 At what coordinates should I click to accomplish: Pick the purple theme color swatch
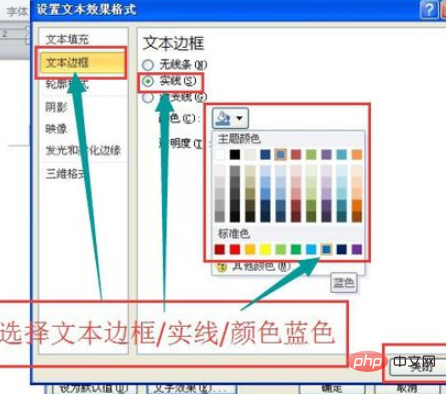coord(326,154)
